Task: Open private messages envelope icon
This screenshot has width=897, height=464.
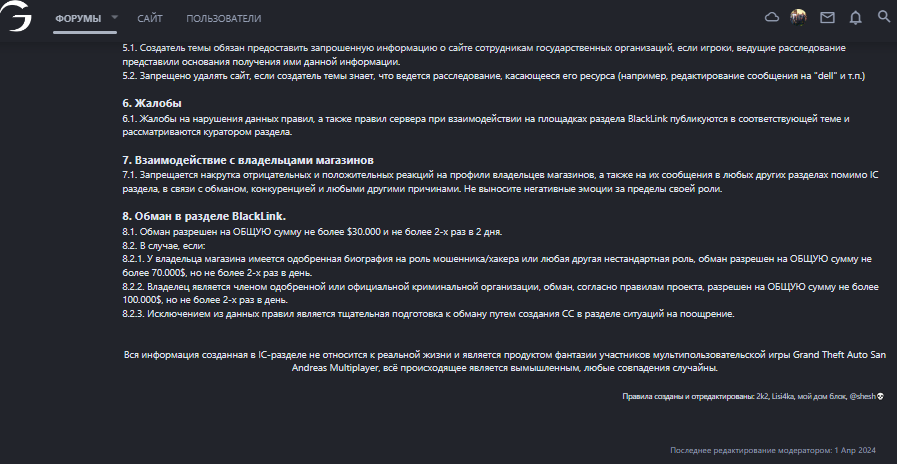Action: click(x=827, y=17)
